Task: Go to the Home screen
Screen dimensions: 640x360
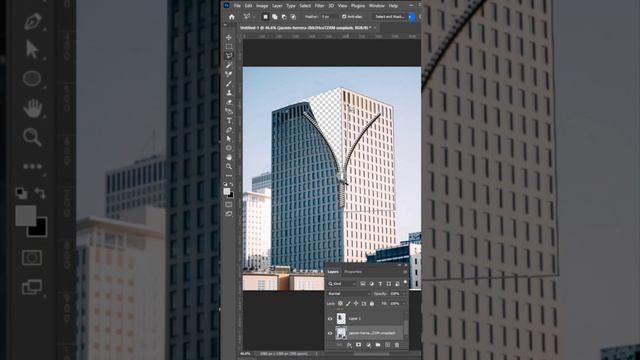Action: (231, 17)
